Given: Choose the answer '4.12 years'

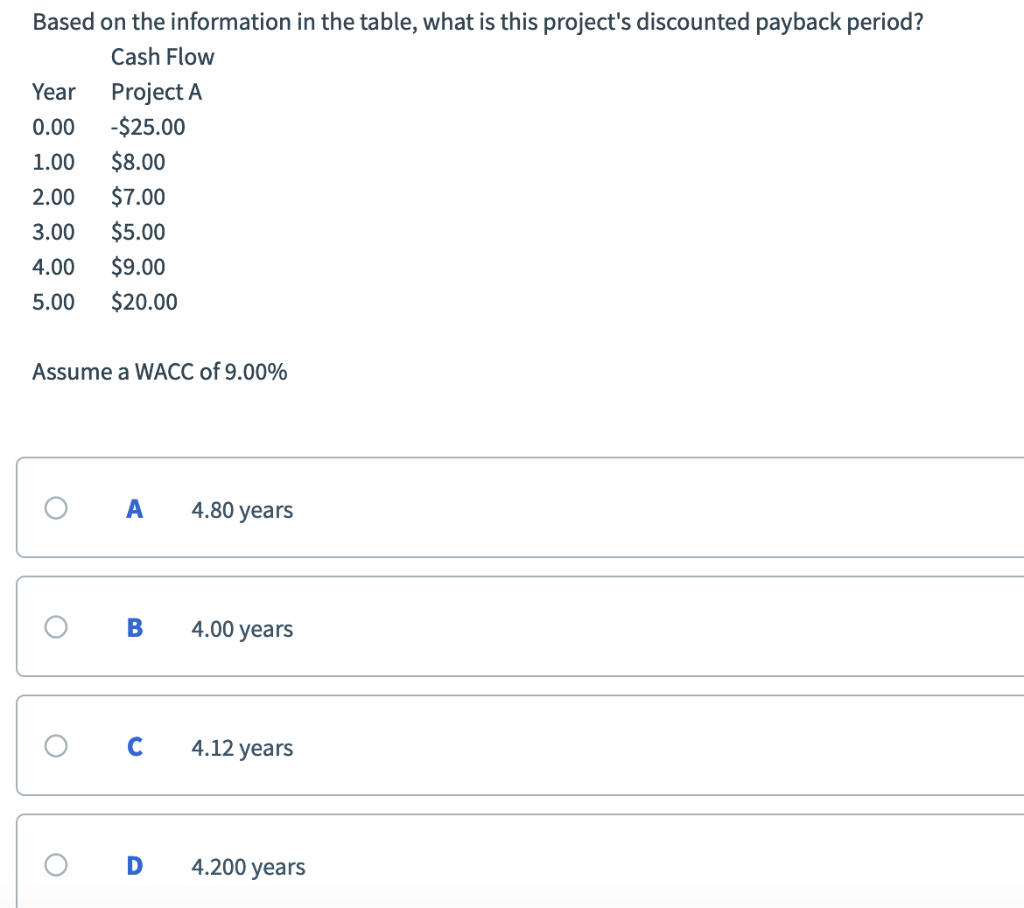Looking at the screenshot, I should coord(242,747).
